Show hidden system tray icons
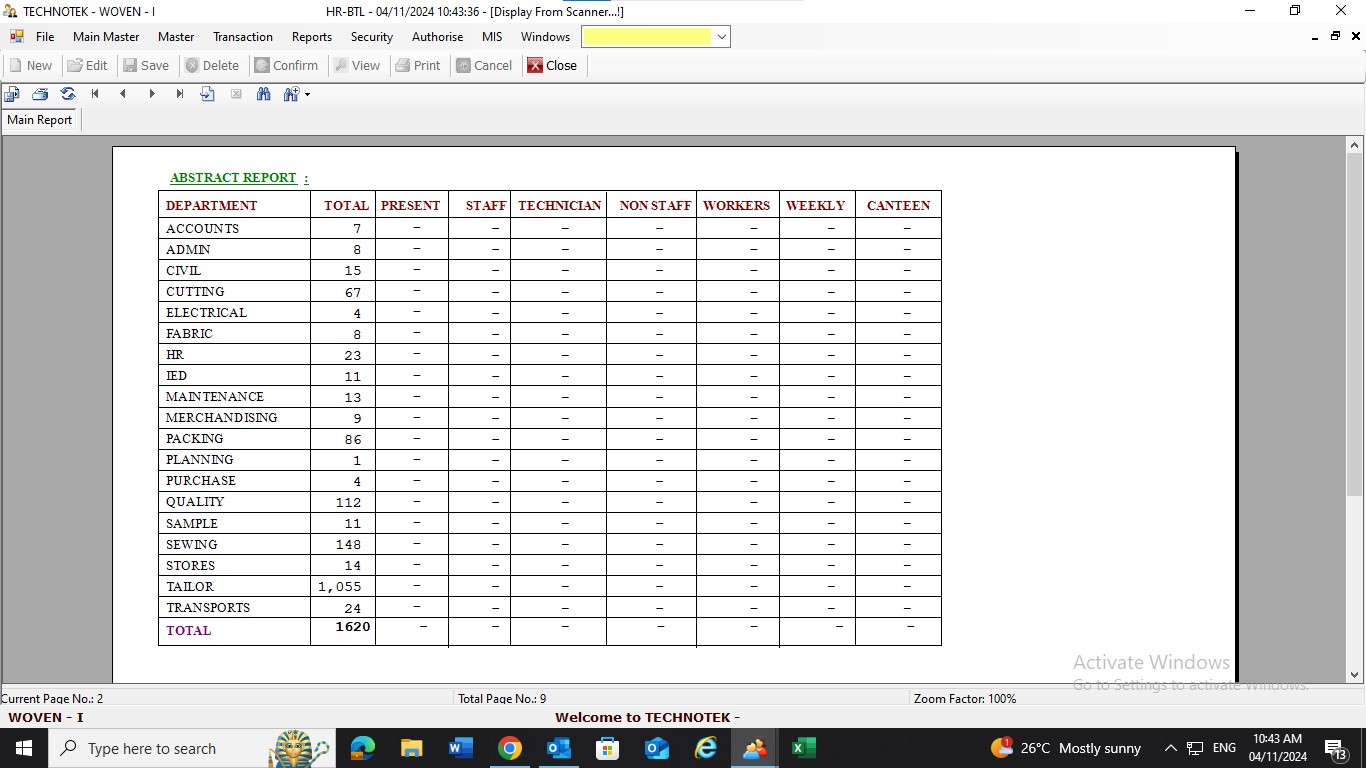This screenshot has height=768, width=1366. [1170, 748]
